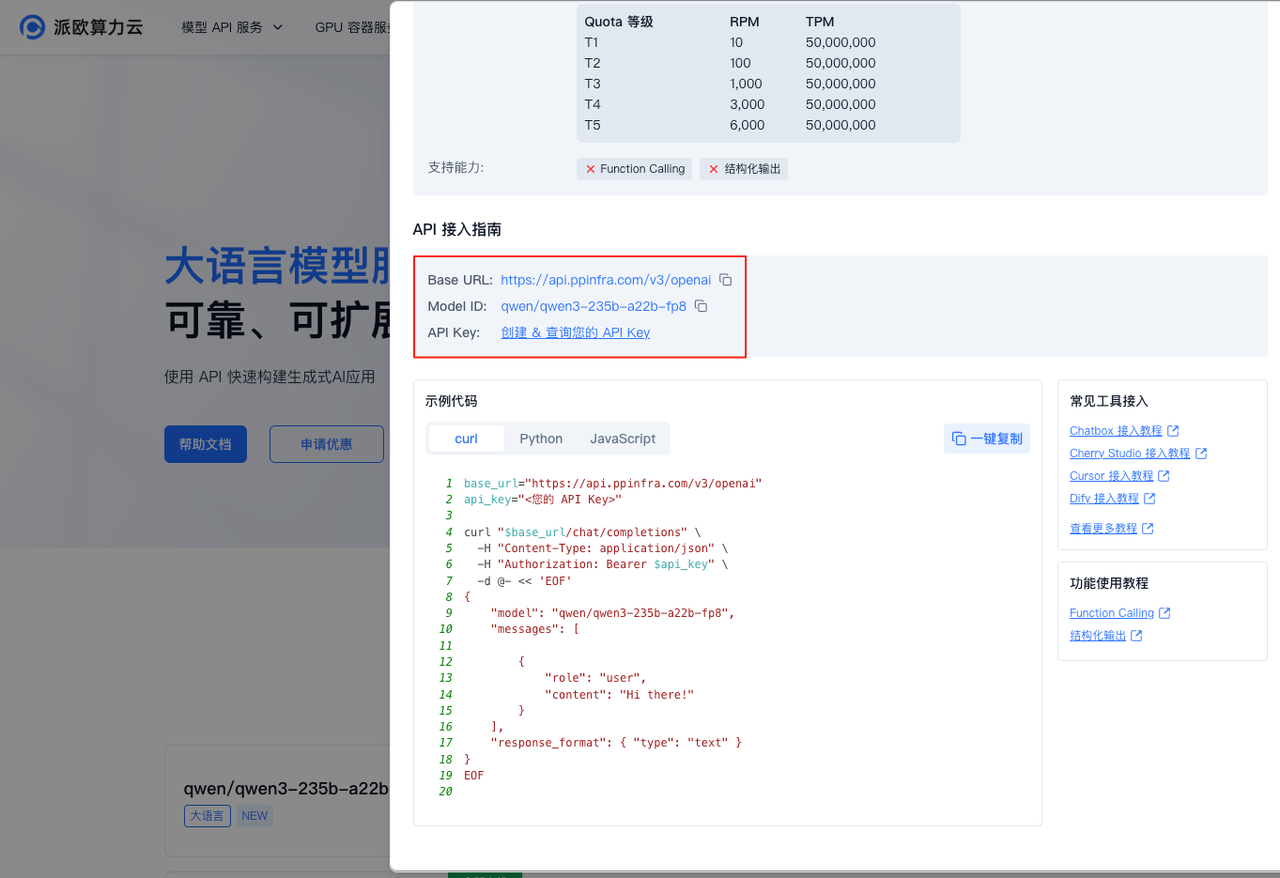Copy the Model ID value

click(701, 306)
